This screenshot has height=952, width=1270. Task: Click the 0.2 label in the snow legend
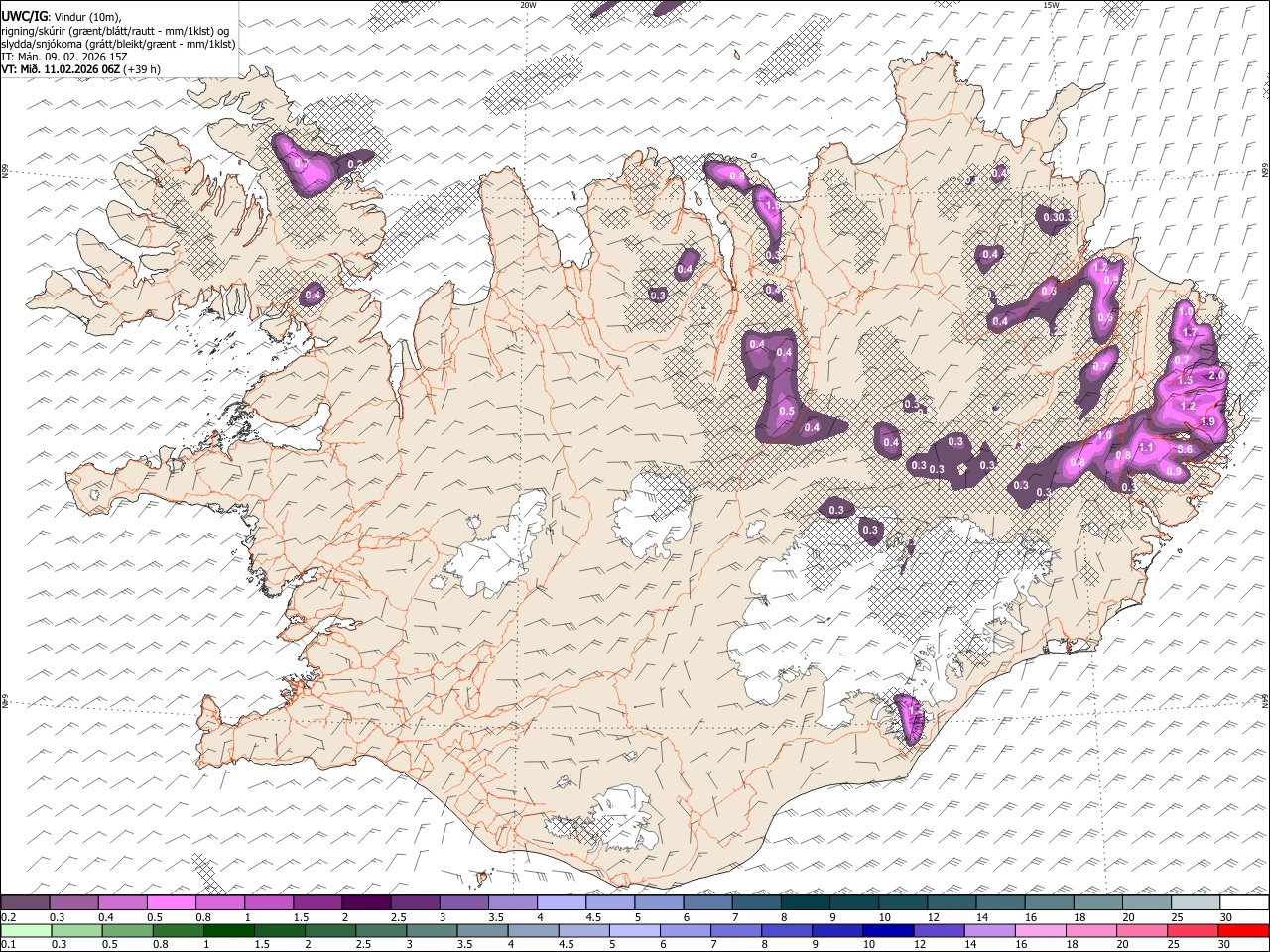pyautogui.click(x=8, y=917)
